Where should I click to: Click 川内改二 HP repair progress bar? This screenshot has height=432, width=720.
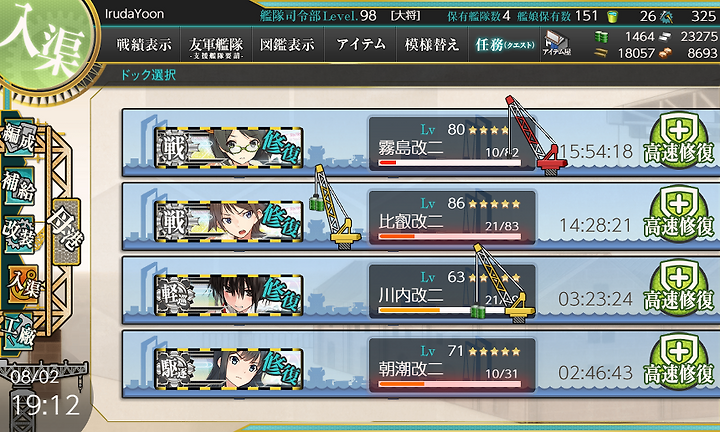[x=450, y=310]
